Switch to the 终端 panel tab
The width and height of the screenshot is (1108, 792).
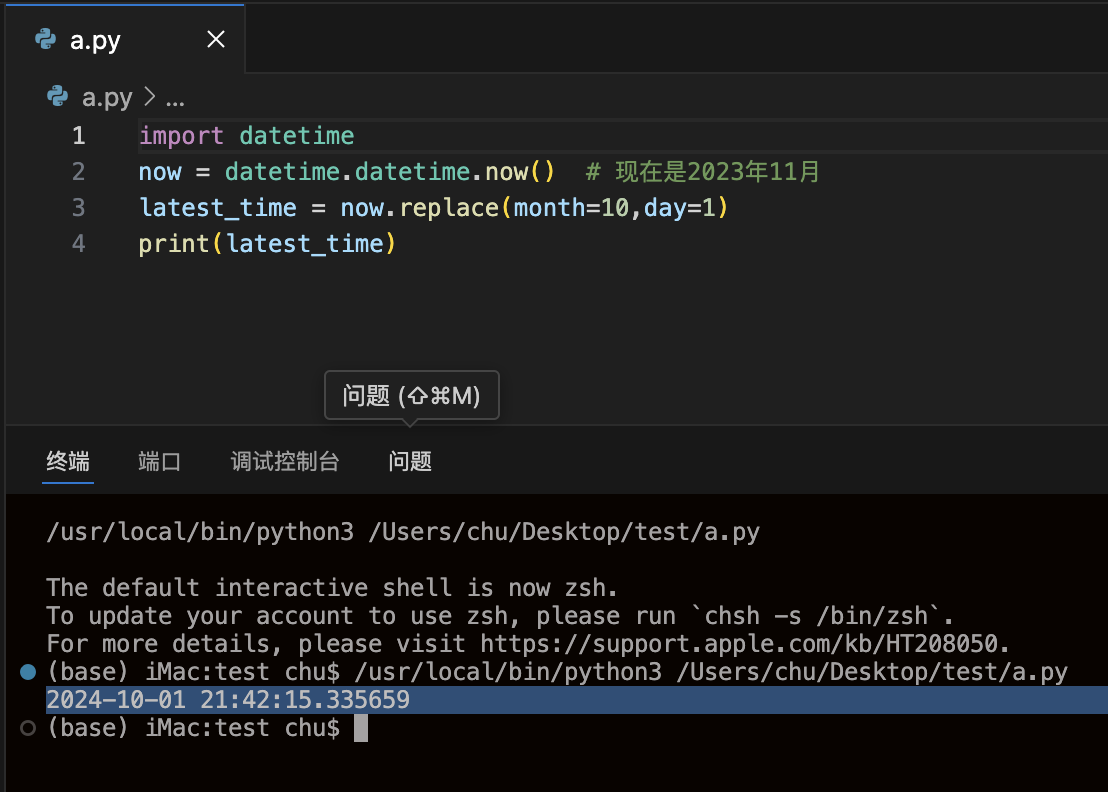click(68, 461)
